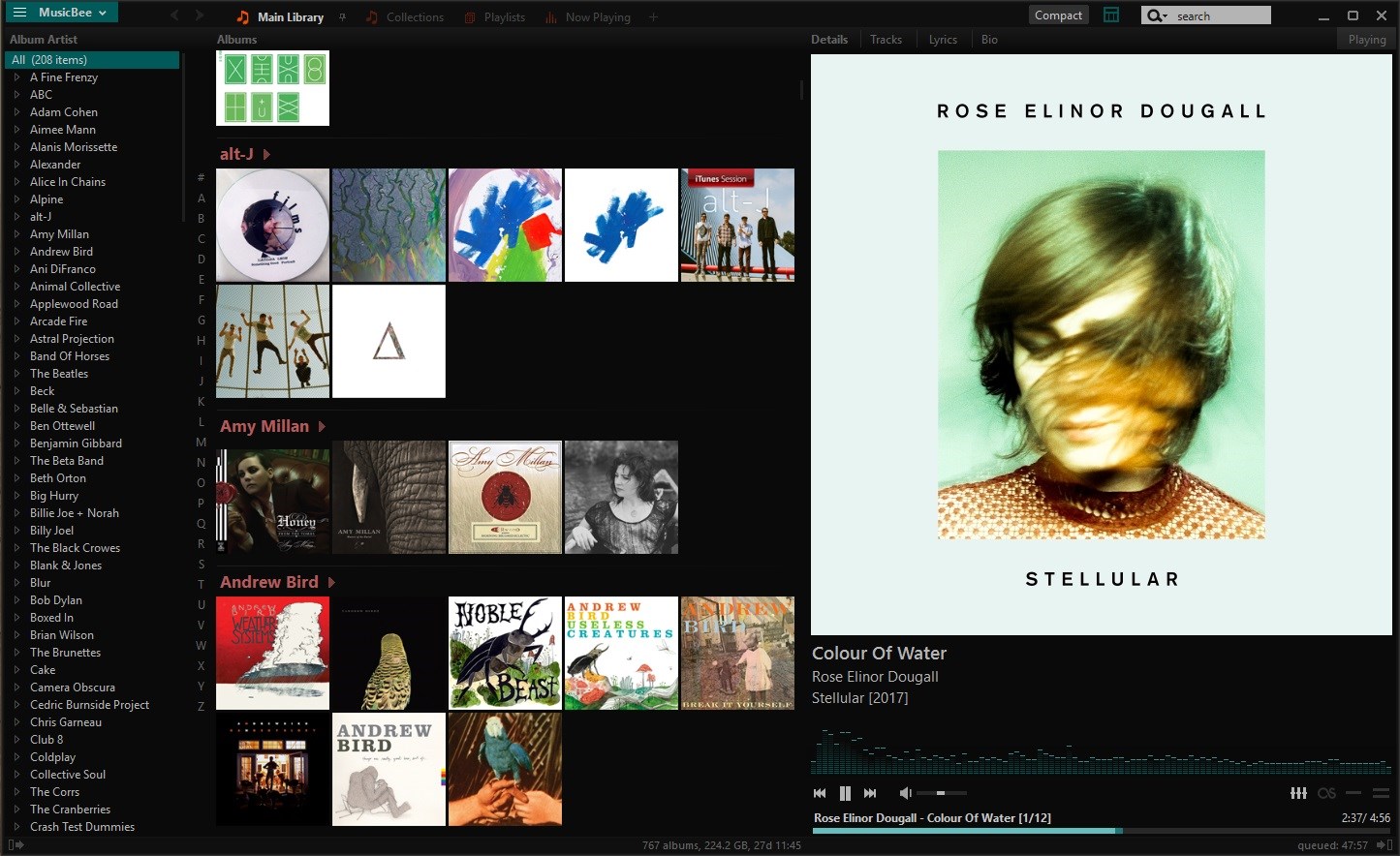Adjust the volume slider
Image resolution: width=1400 pixels, height=856 pixels.
coord(940,793)
